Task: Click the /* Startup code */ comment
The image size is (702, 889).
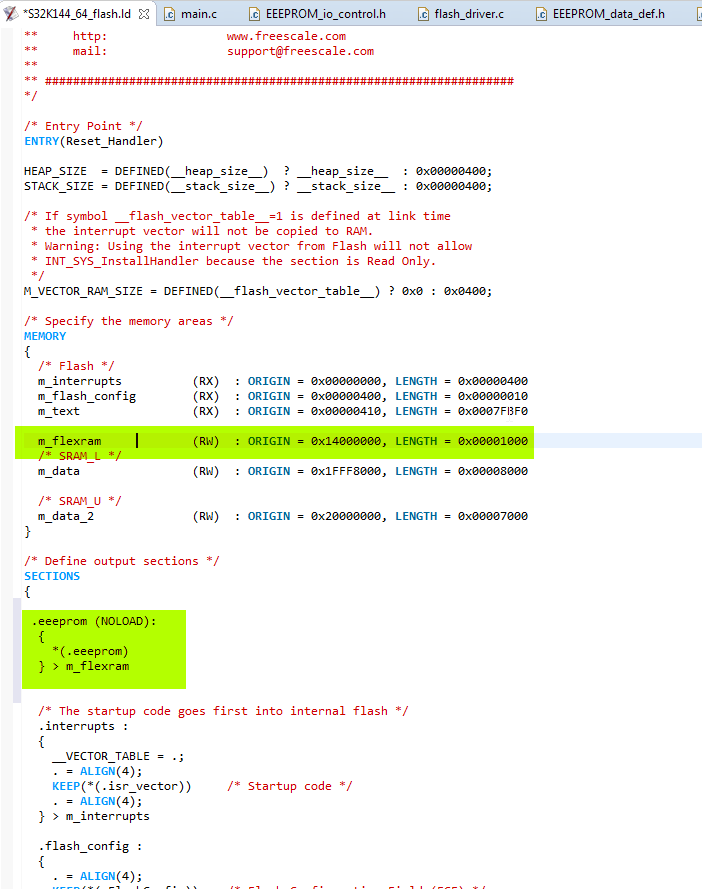Action: [289, 786]
